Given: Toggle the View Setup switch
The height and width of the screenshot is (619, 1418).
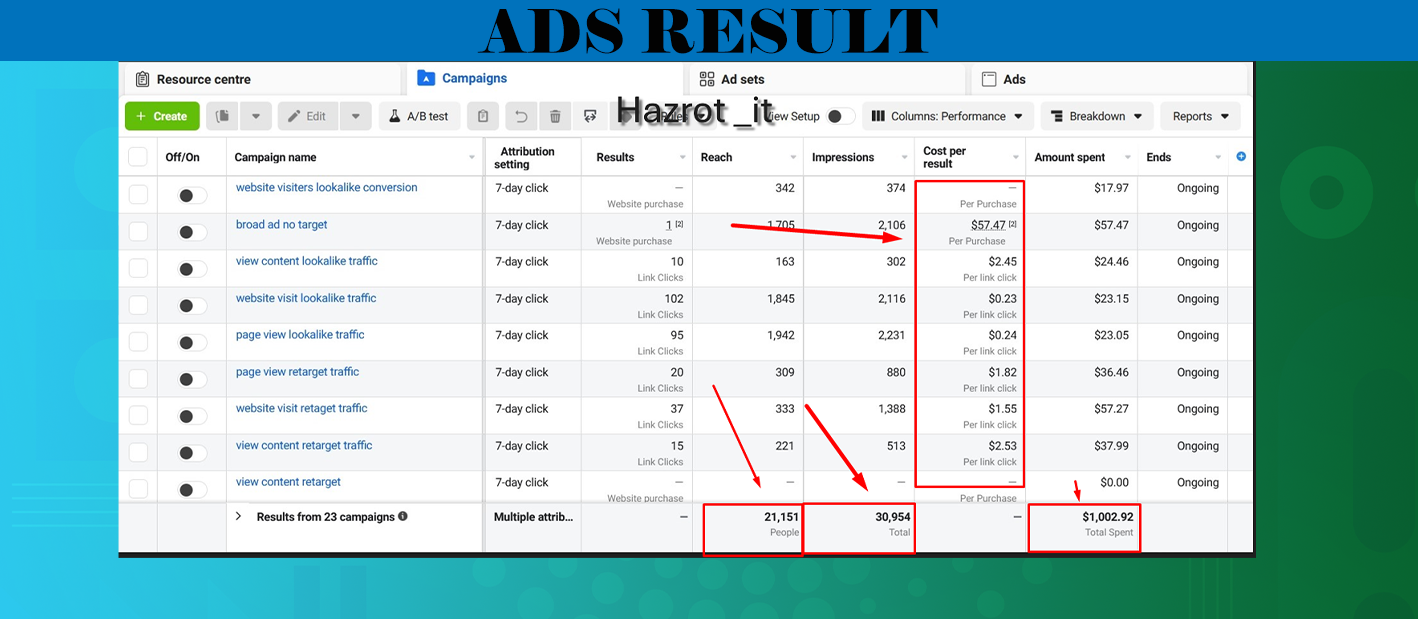Looking at the screenshot, I should tap(840, 116).
